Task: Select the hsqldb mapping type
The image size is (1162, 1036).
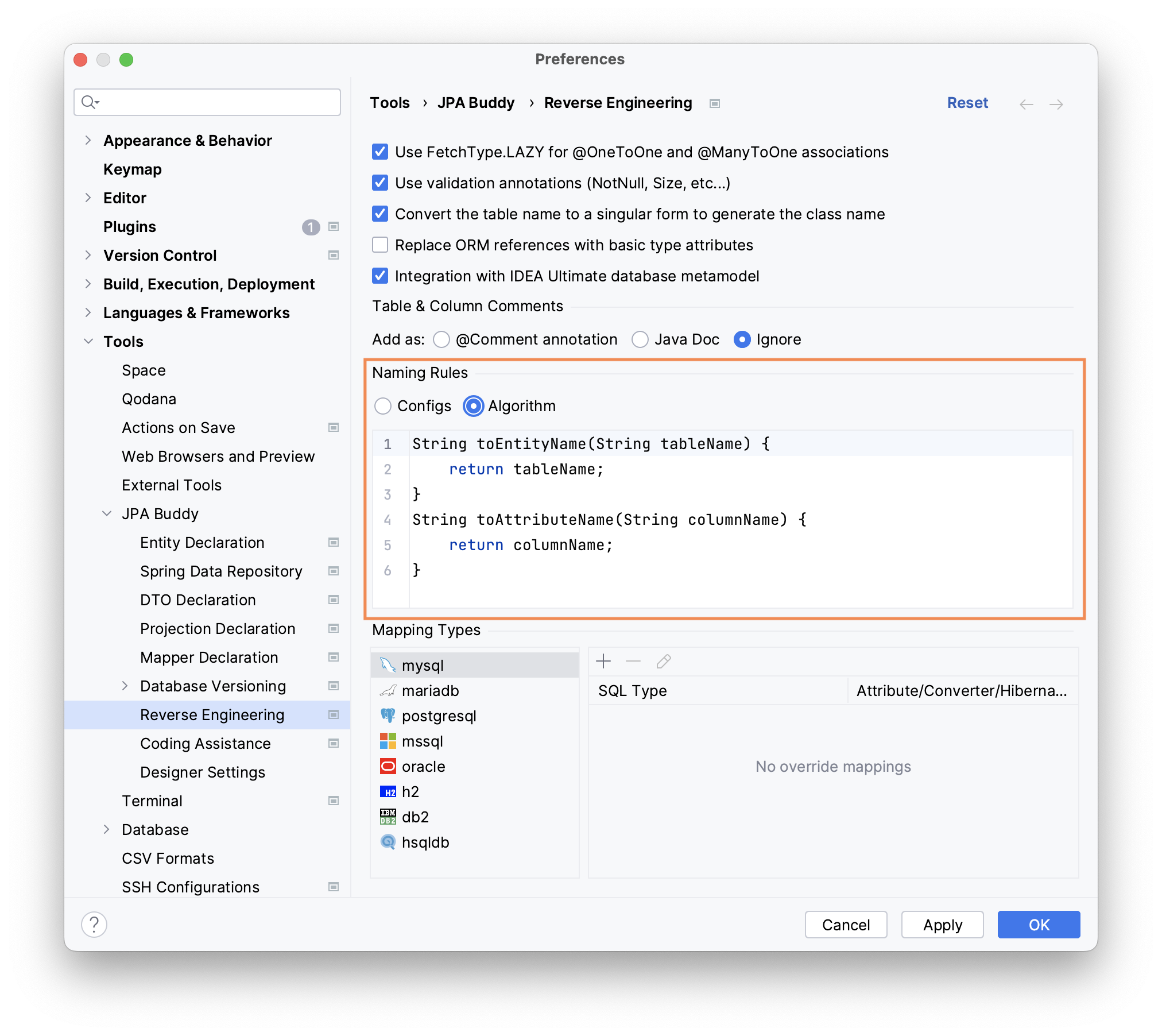Action: (x=427, y=842)
